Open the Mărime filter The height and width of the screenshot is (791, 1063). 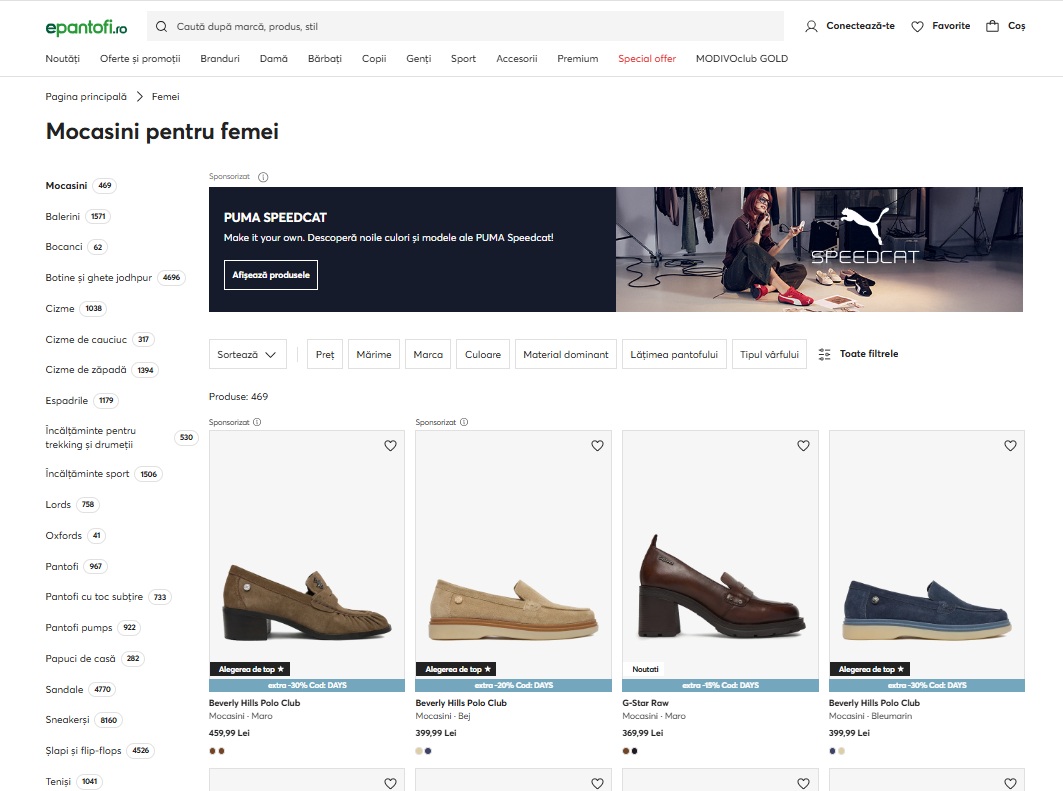[x=373, y=353]
